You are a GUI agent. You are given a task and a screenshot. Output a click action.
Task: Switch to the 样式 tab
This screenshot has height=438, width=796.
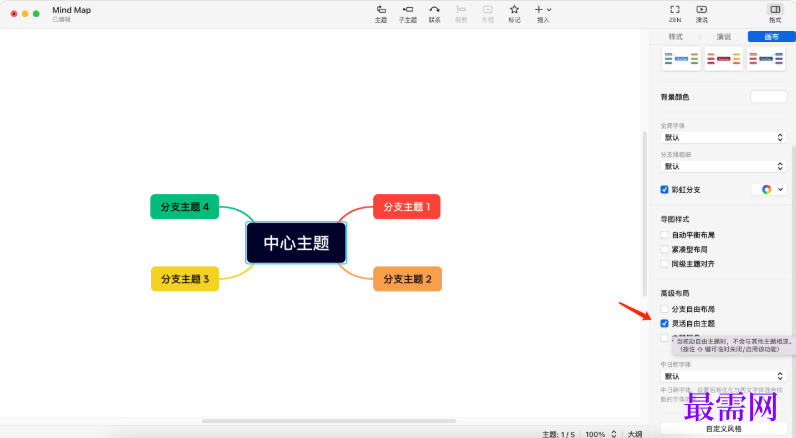point(675,37)
